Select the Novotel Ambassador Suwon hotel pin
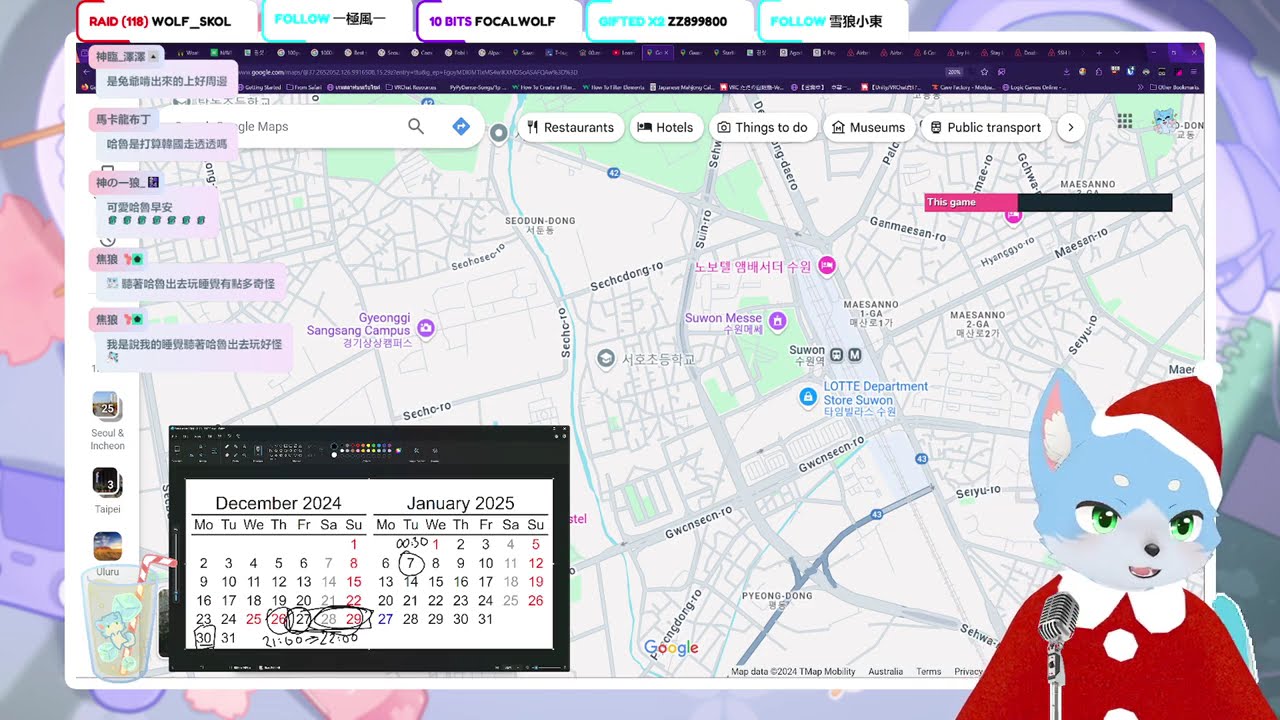Screen dimensions: 1280x720 click(x=827, y=265)
